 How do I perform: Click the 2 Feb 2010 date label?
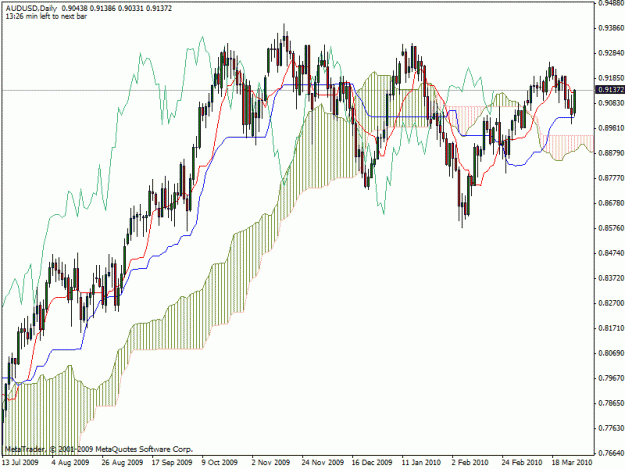pos(470,462)
